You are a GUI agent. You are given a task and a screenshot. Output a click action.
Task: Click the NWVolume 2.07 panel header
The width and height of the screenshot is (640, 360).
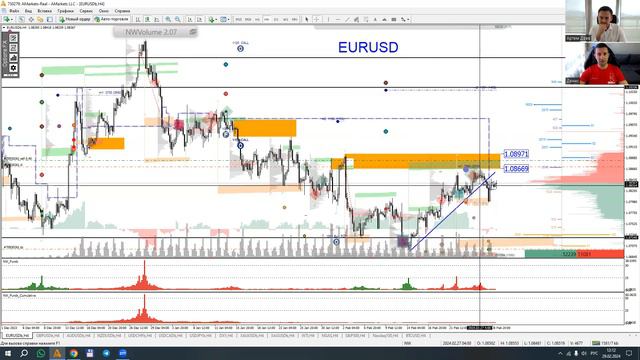click(155, 32)
